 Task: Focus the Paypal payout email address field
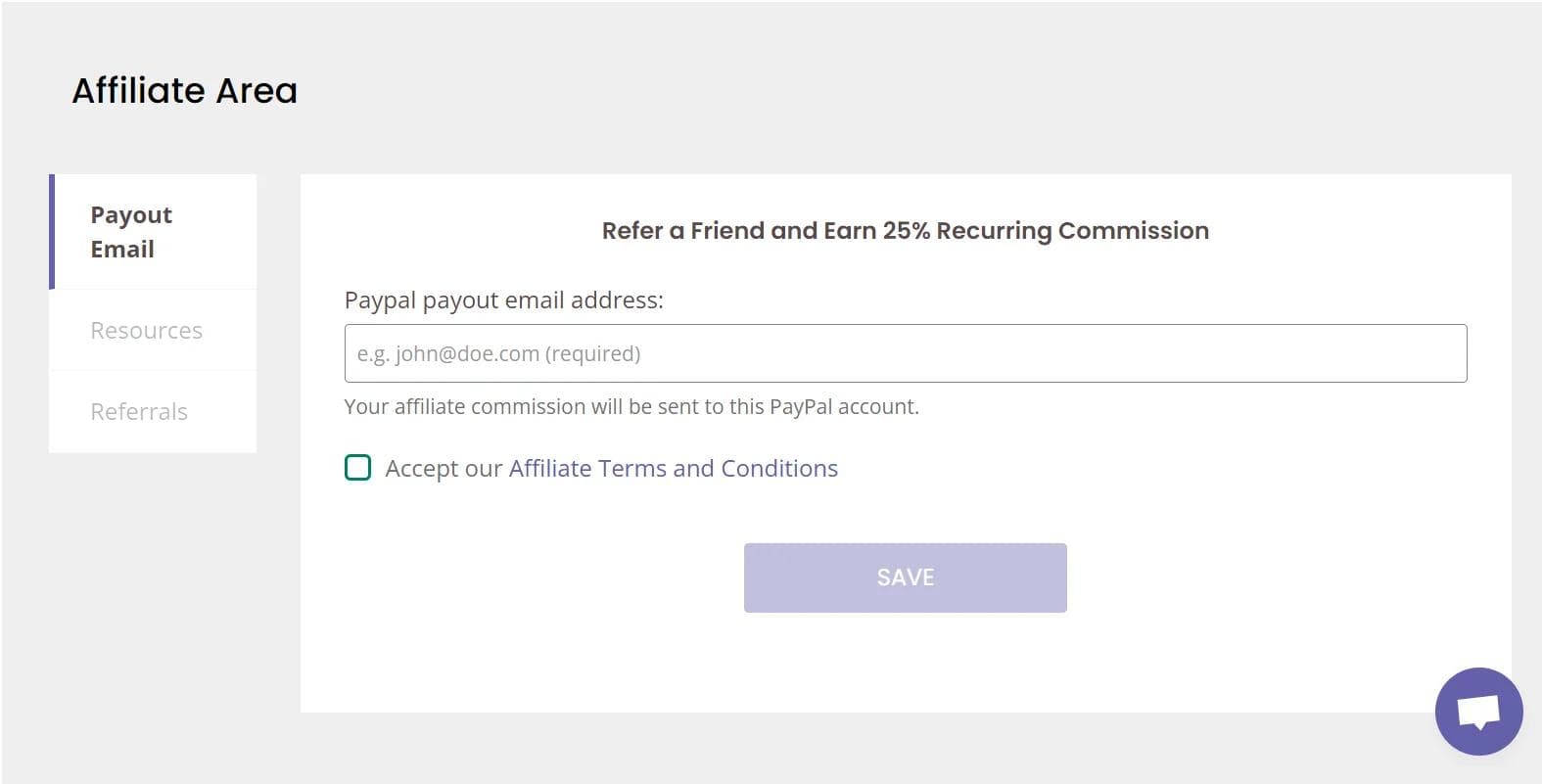coord(906,353)
